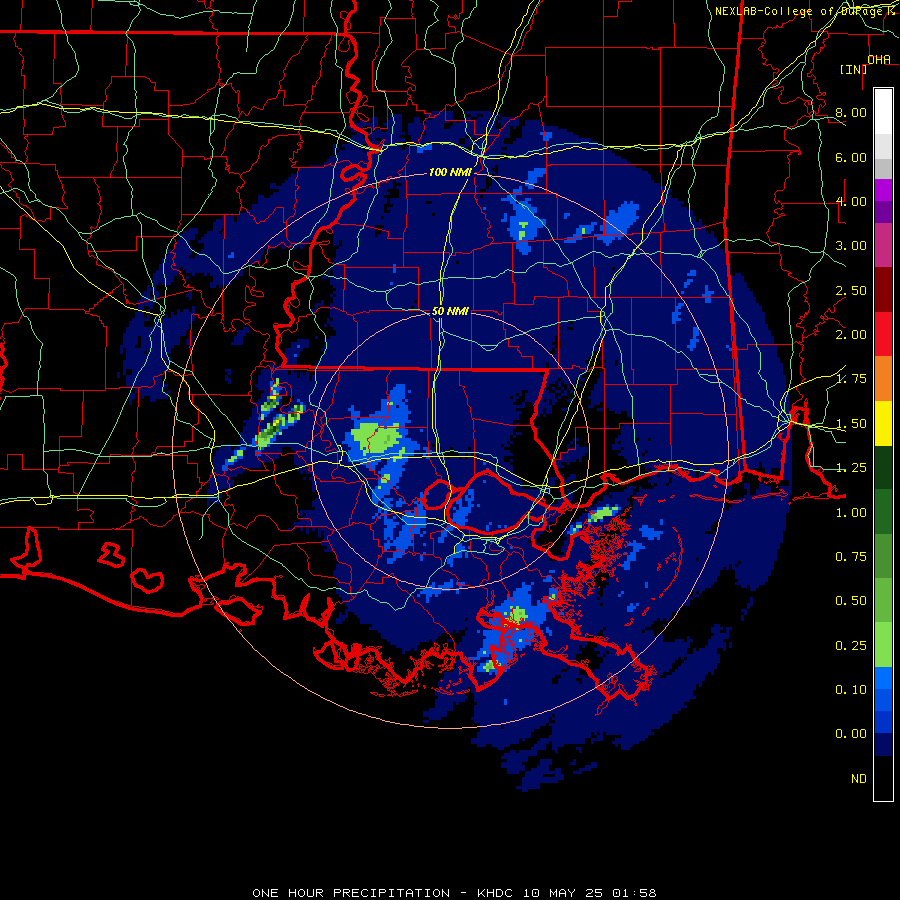Pick the magenta swatch above 4.00
900x900 pixels.
883,190
